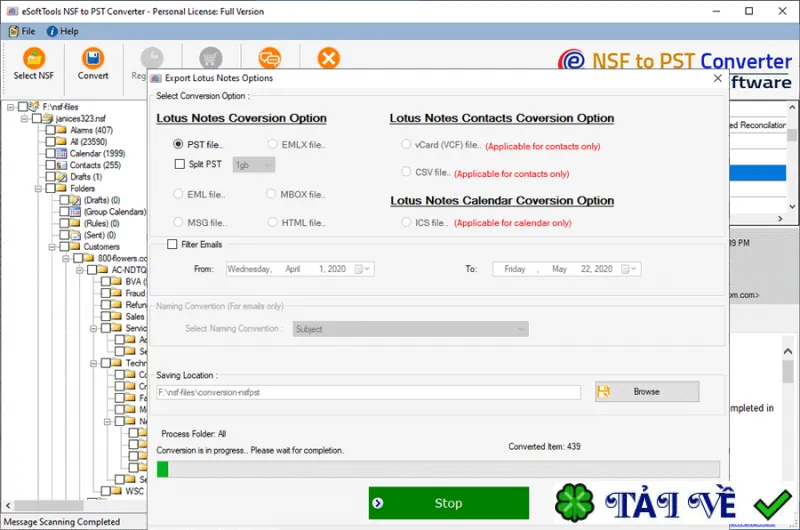
Task: Click the shopping cart buy icon
Action: click(210, 58)
